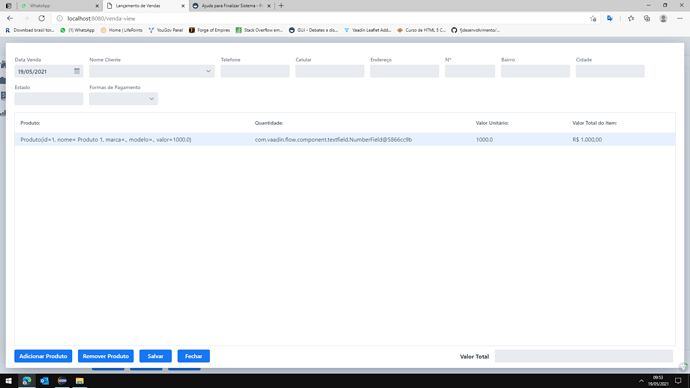Open the translate icon in address bar
This screenshot has height=388, width=690.
tap(609, 18)
